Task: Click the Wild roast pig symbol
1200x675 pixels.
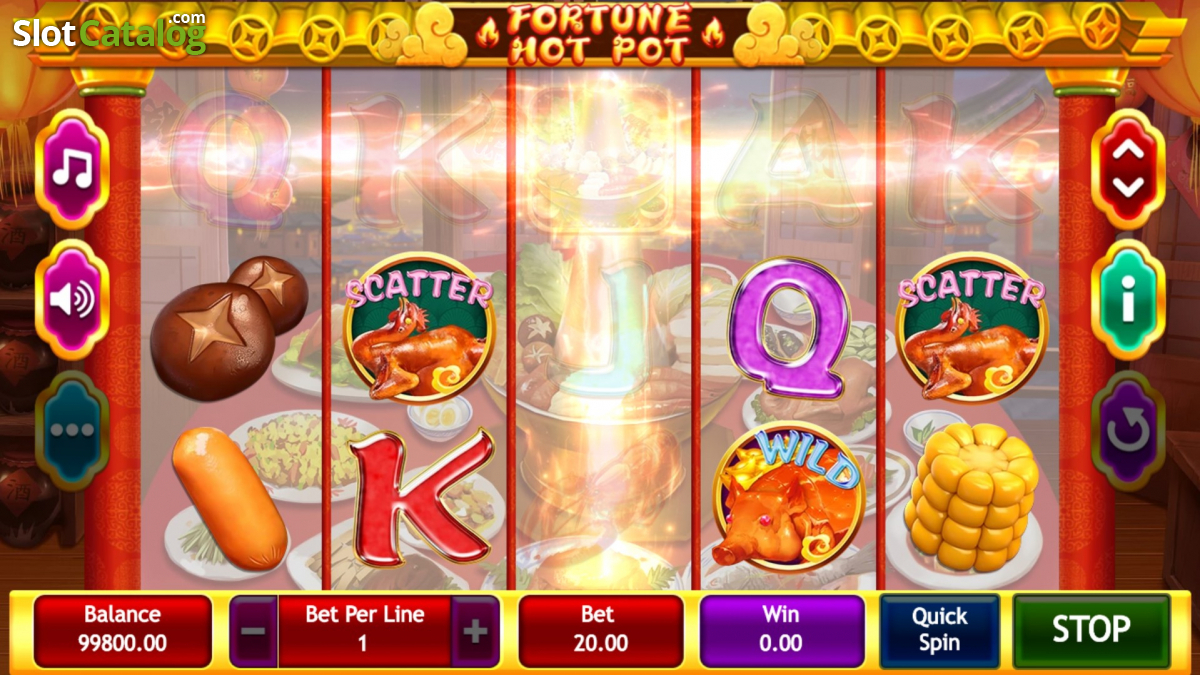Action: 788,497
